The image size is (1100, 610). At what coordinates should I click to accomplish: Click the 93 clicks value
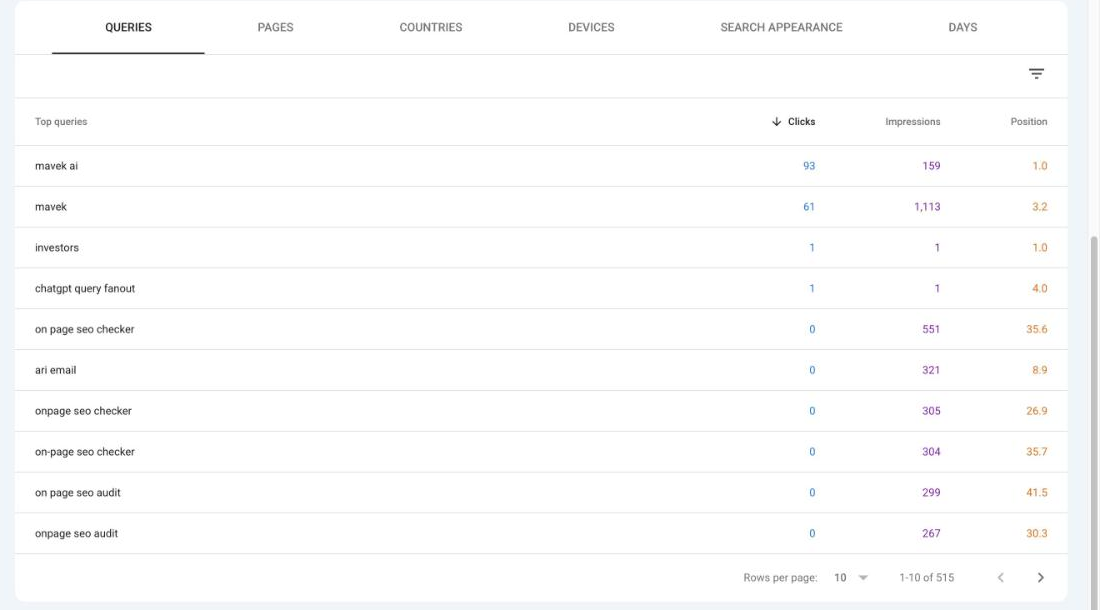809,166
